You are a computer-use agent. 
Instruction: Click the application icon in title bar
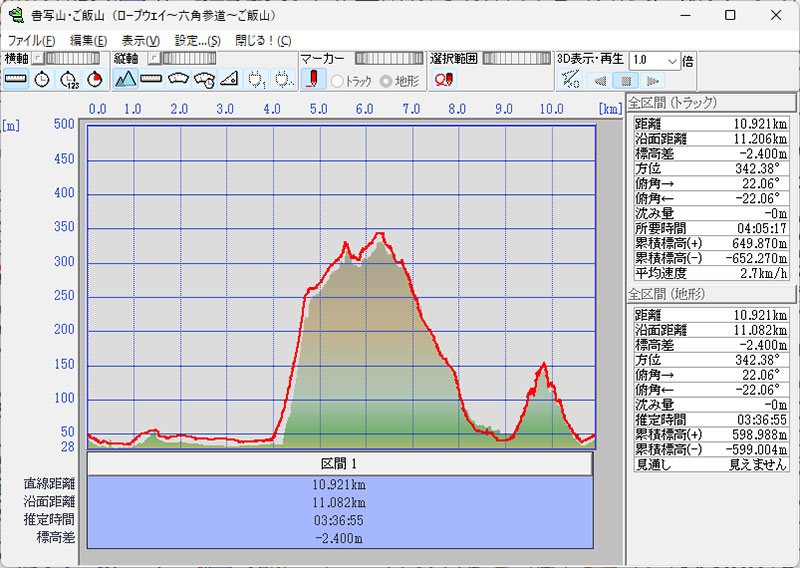point(16,15)
